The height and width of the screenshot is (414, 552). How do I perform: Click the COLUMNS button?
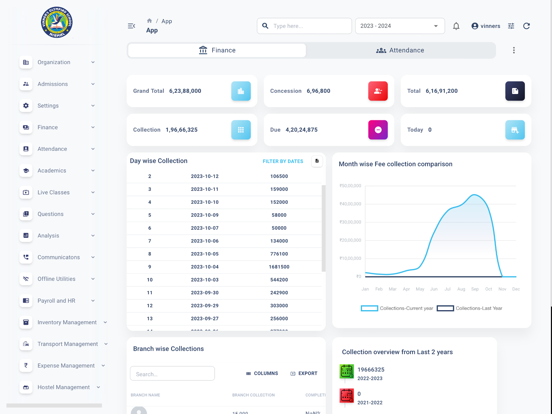[x=262, y=374]
